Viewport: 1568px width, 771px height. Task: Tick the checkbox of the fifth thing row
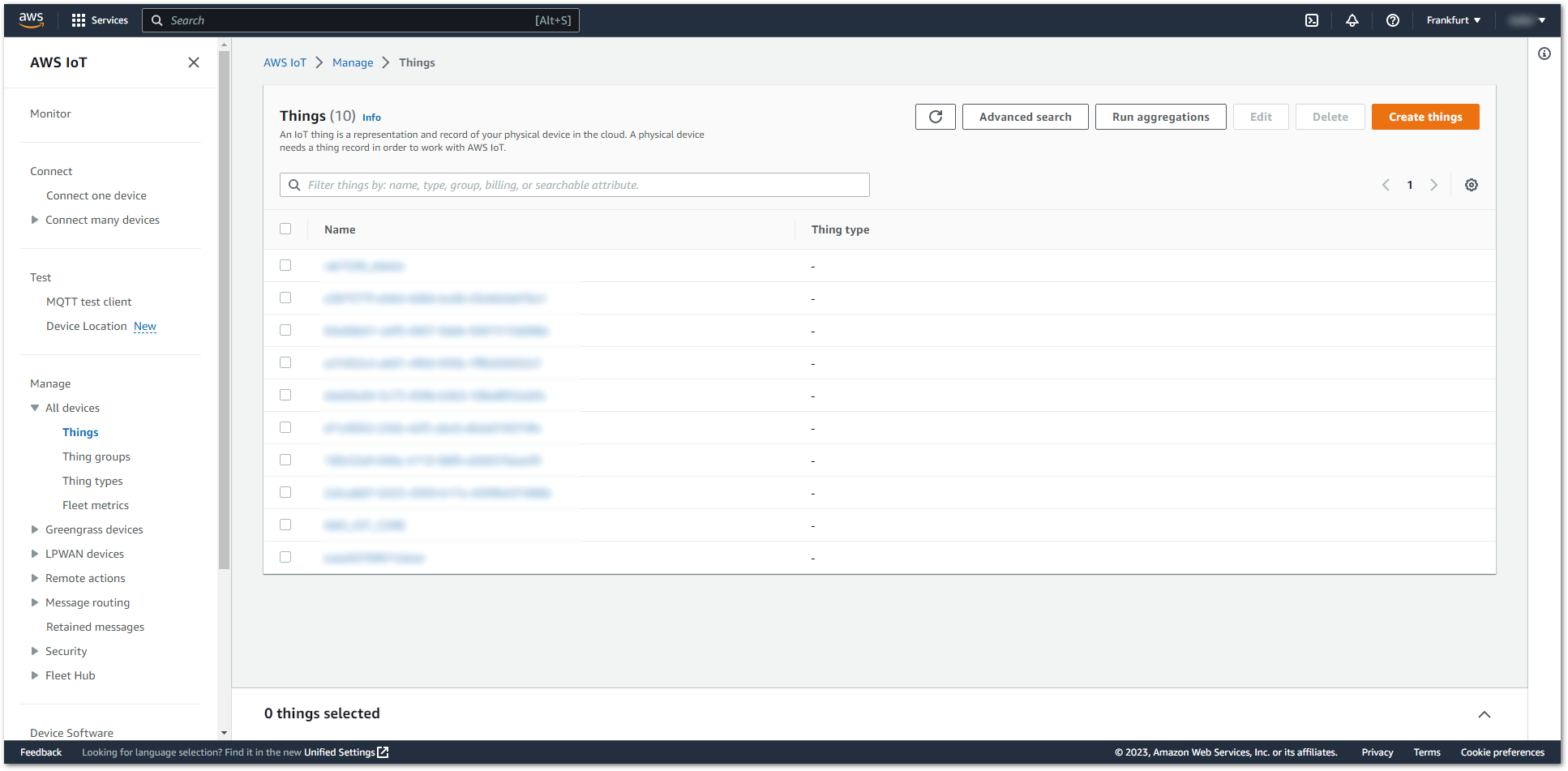tap(285, 395)
